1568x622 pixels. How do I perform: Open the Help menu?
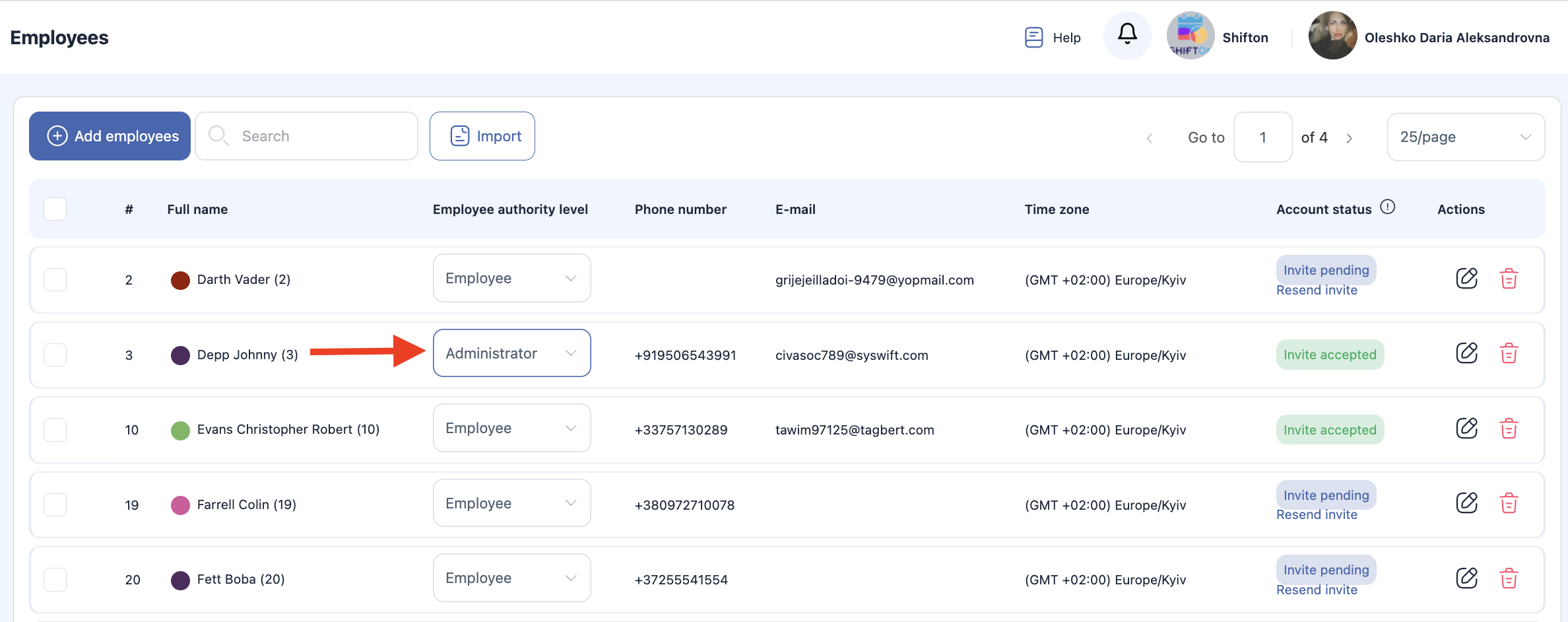point(1053,38)
